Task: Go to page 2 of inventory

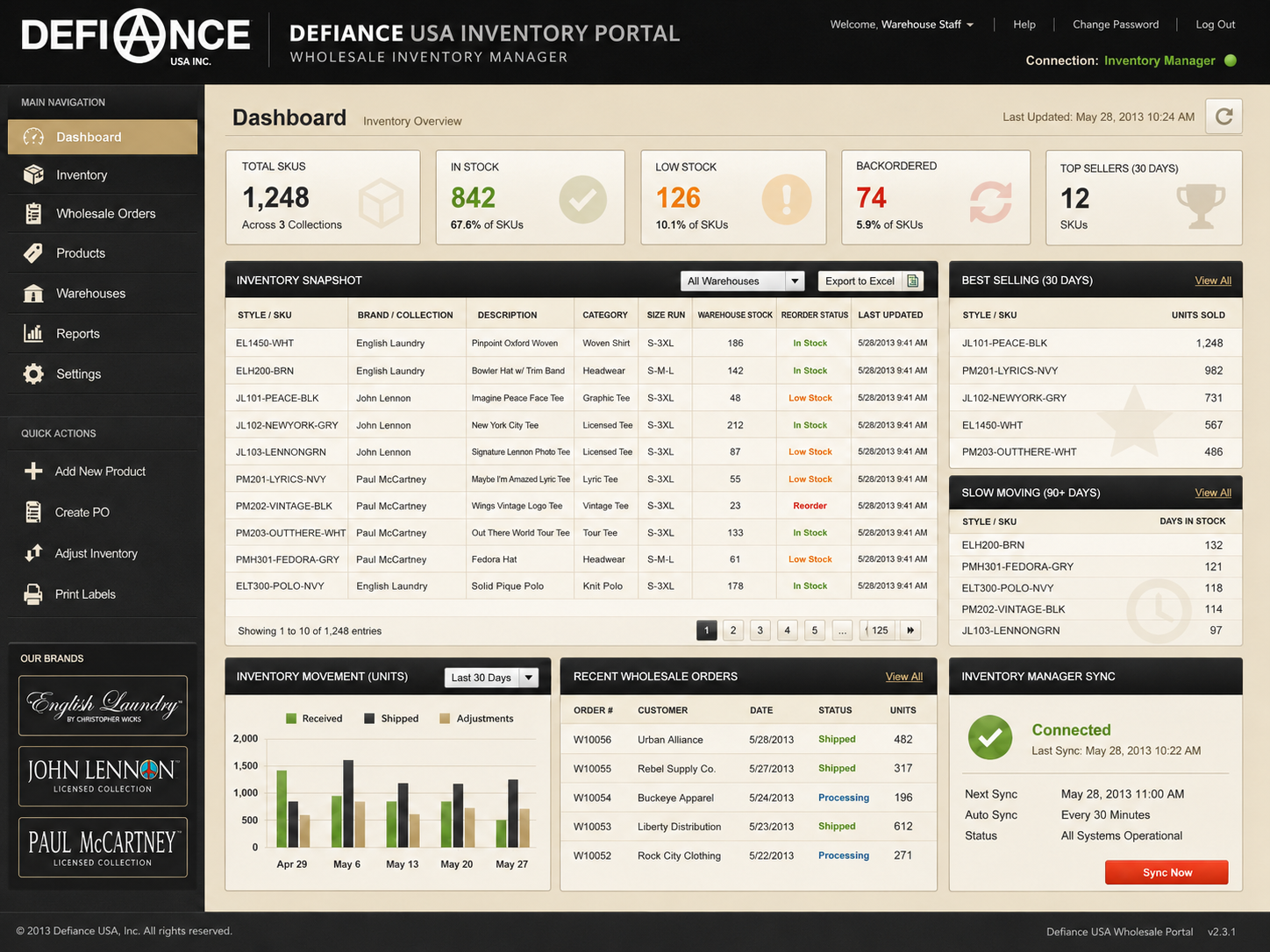Action: tap(733, 629)
